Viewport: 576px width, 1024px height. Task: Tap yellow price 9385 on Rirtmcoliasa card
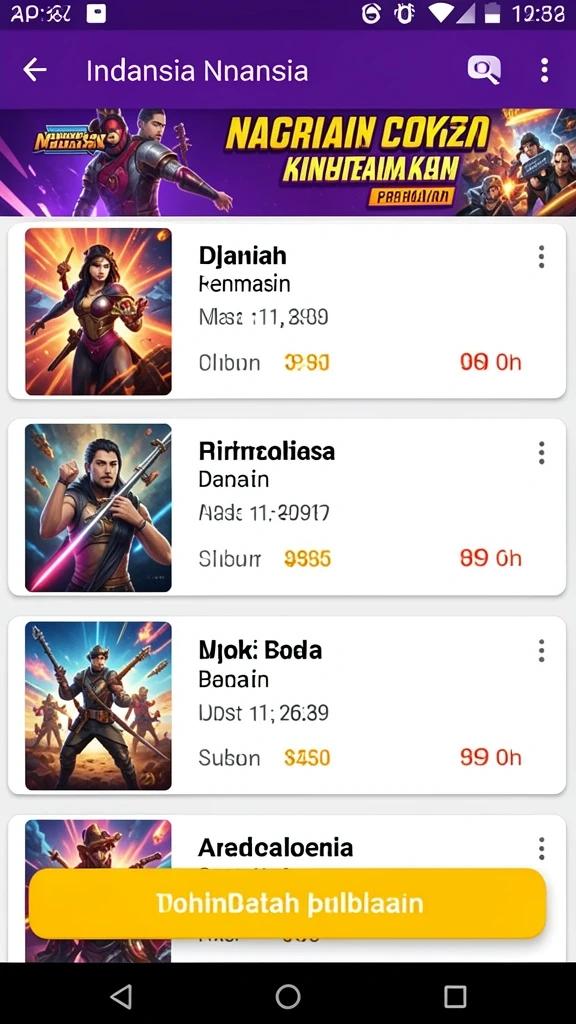[308, 558]
